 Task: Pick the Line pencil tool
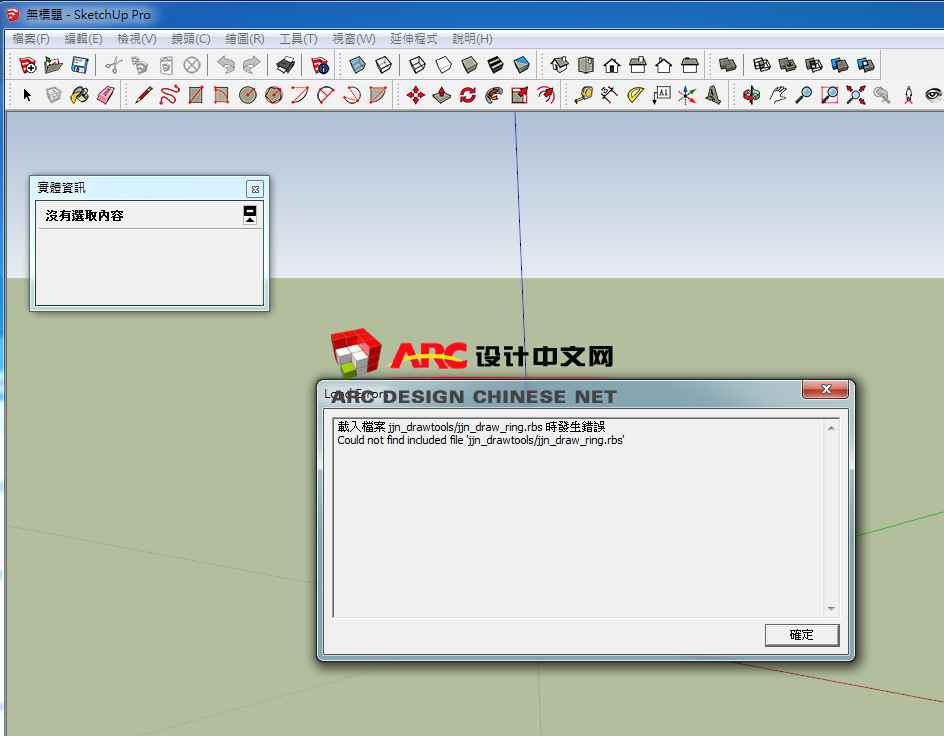[x=143, y=95]
